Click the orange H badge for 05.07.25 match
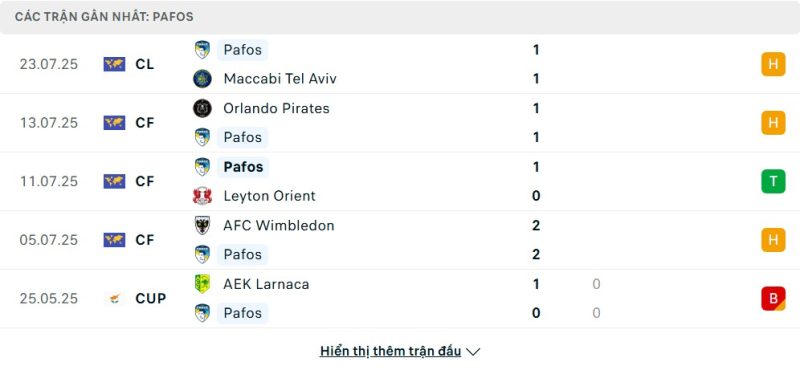This screenshot has width=800, height=374. click(x=773, y=240)
